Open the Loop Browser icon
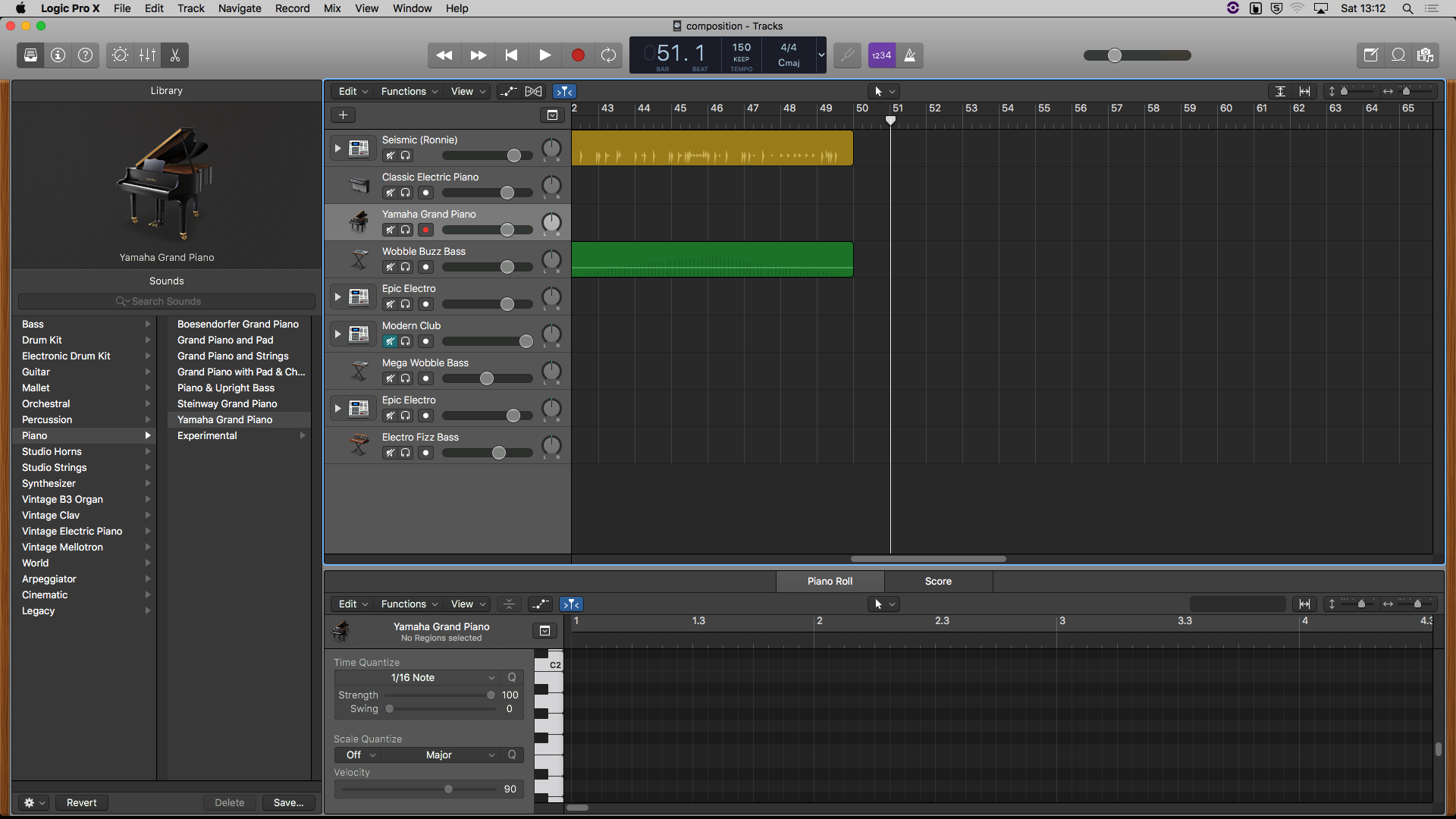 (x=1398, y=55)
